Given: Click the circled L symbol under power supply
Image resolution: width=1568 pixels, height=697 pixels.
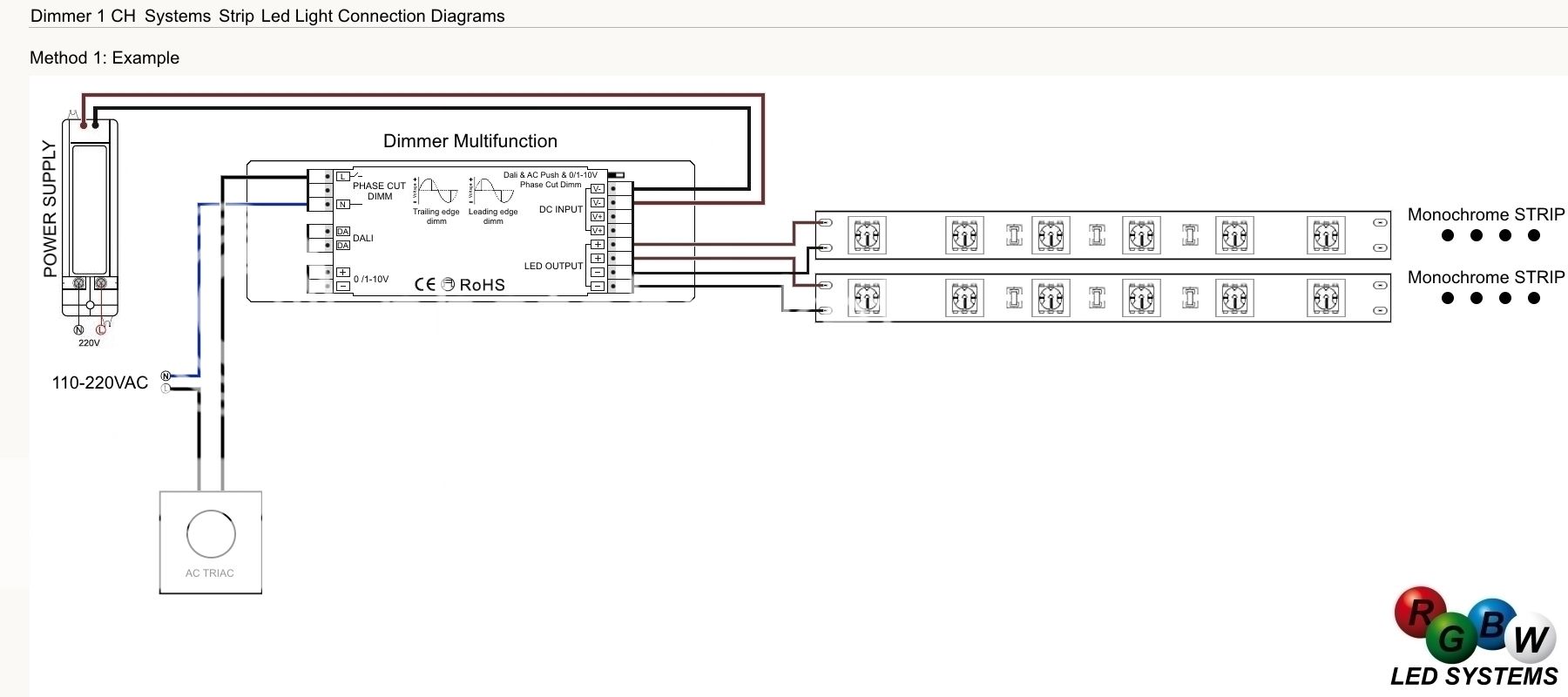Looking at the screenshot, I should click(x=101, y=329).
